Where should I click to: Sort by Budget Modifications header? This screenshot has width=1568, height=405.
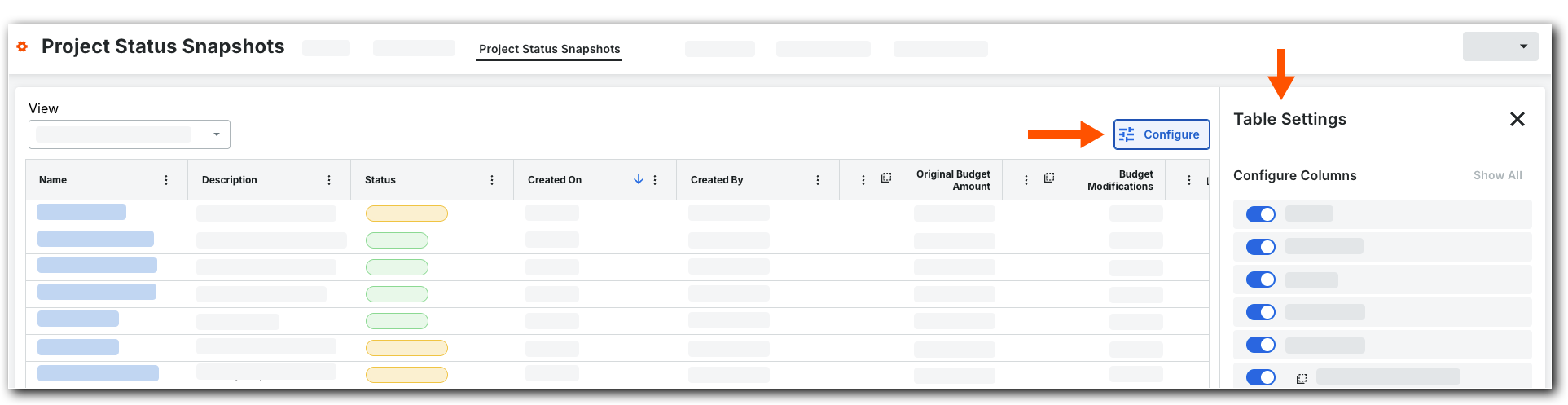(x=1120, y=180)
